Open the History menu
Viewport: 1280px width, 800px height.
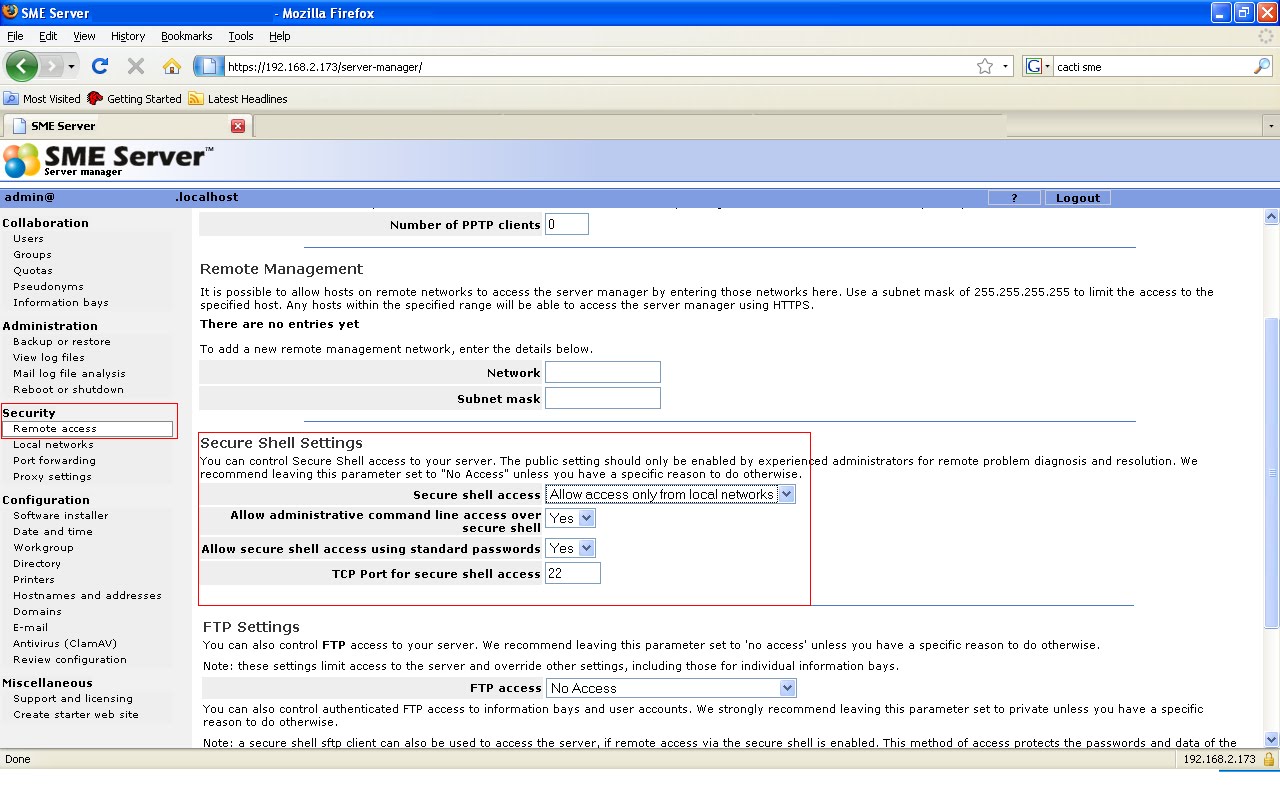128,36
